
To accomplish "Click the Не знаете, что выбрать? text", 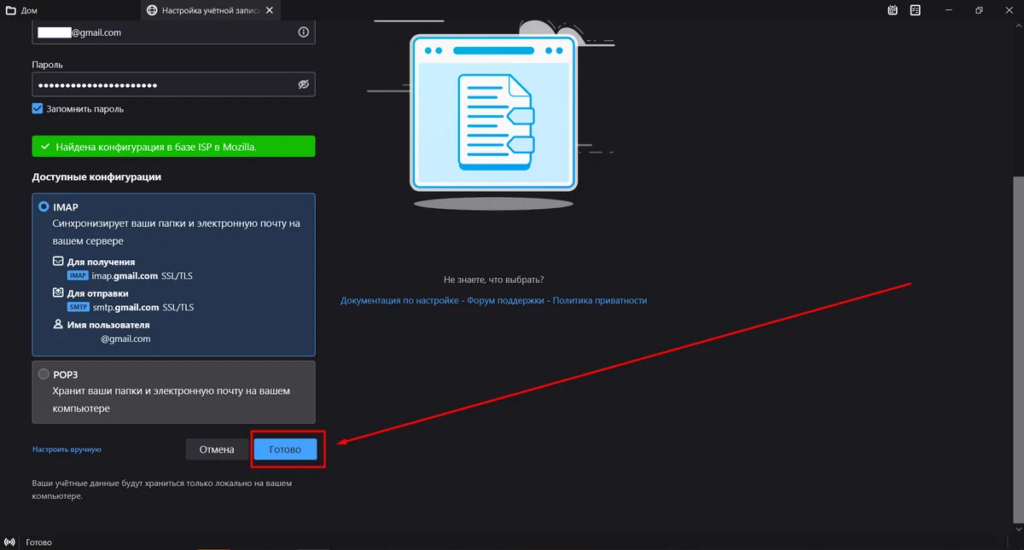I will coord(494,280).
